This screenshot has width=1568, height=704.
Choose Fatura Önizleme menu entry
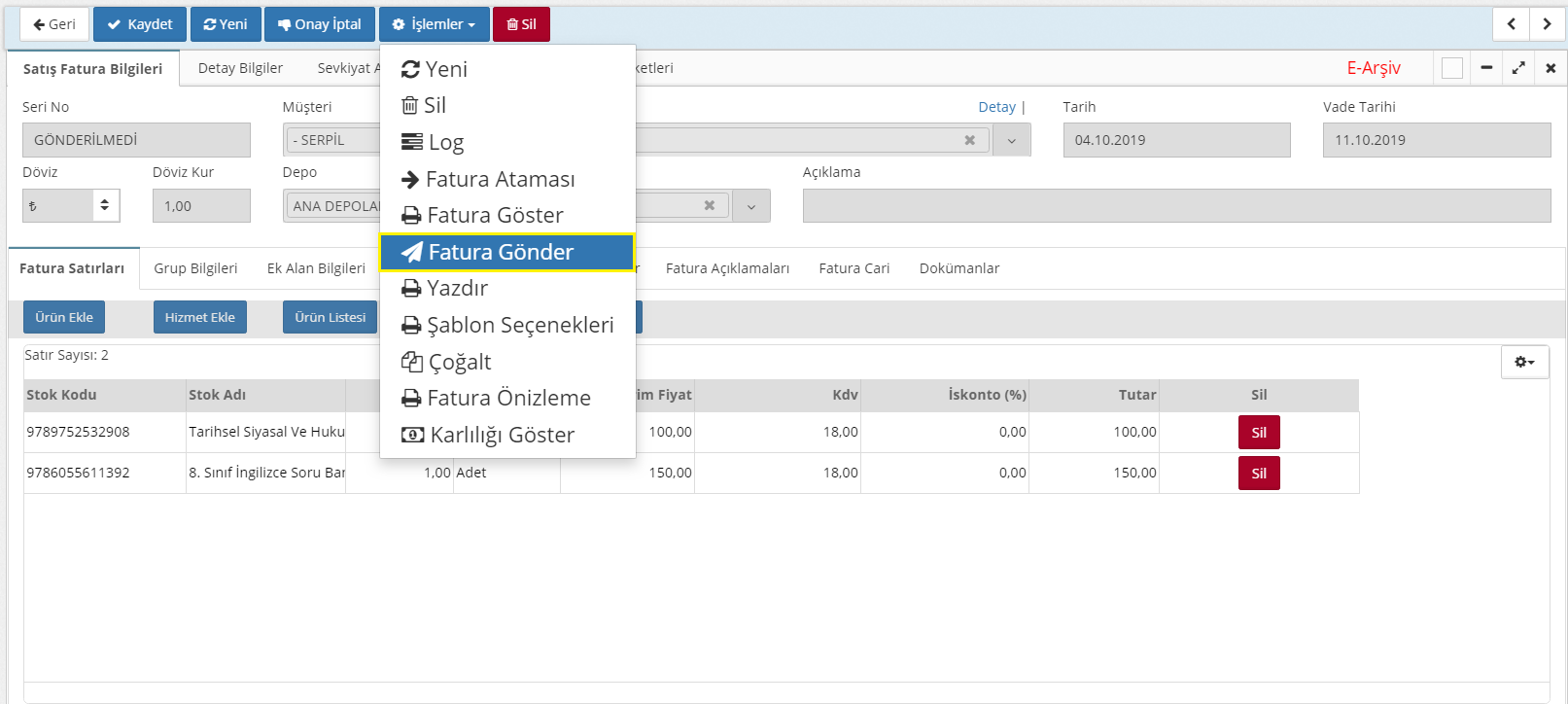pyautogui.click(x=506, y=398)
